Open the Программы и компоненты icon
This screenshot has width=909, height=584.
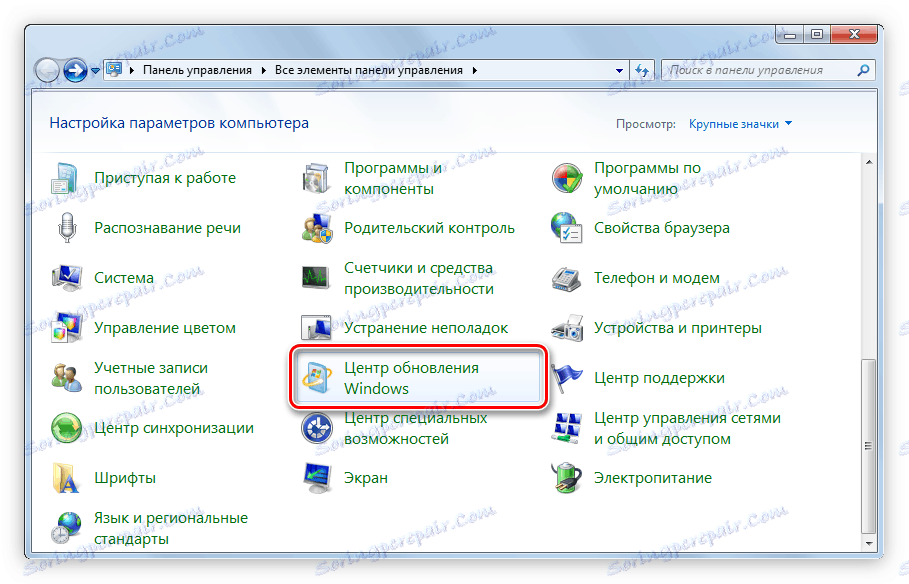pyautogui.click(x=317, y=178)
